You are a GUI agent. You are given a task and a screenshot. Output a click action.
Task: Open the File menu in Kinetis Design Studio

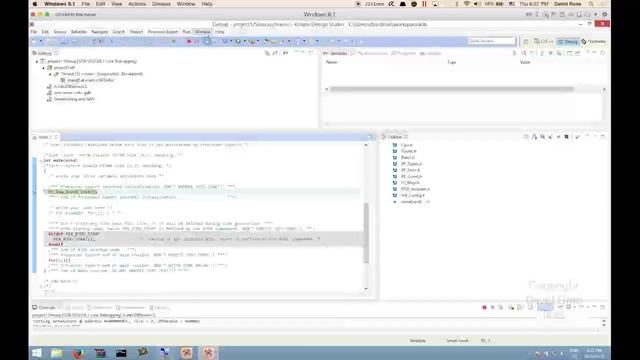34,32
